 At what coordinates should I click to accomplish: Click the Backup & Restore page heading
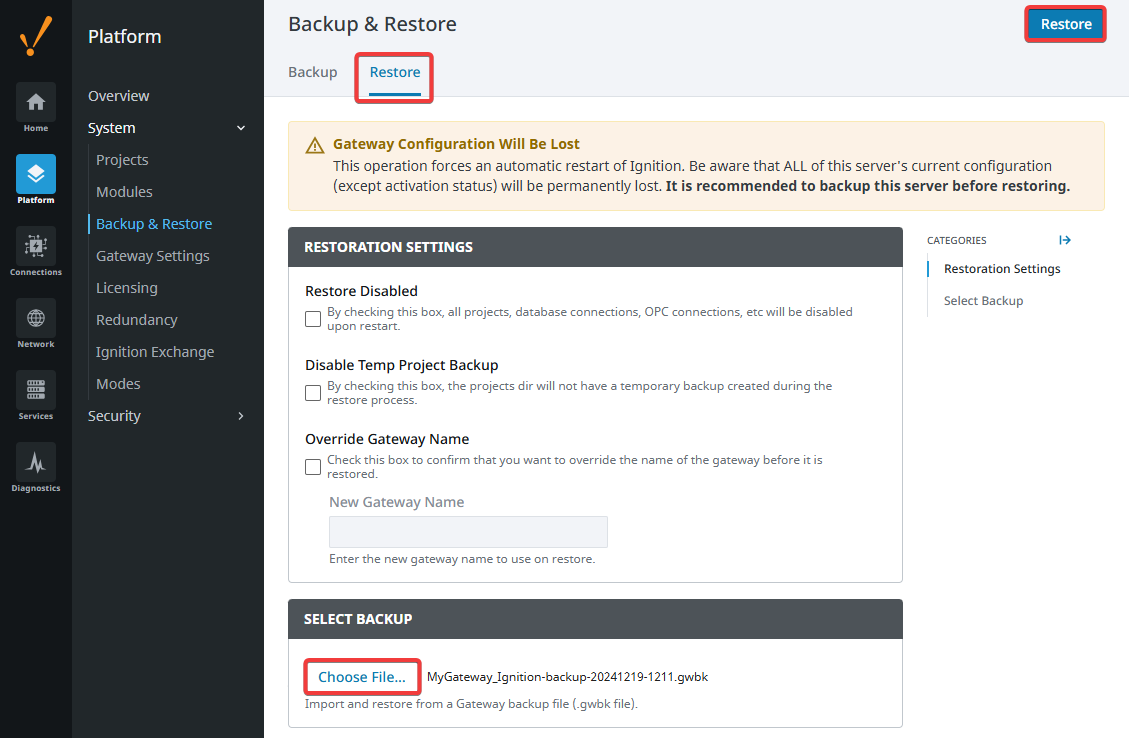[372, 24]
